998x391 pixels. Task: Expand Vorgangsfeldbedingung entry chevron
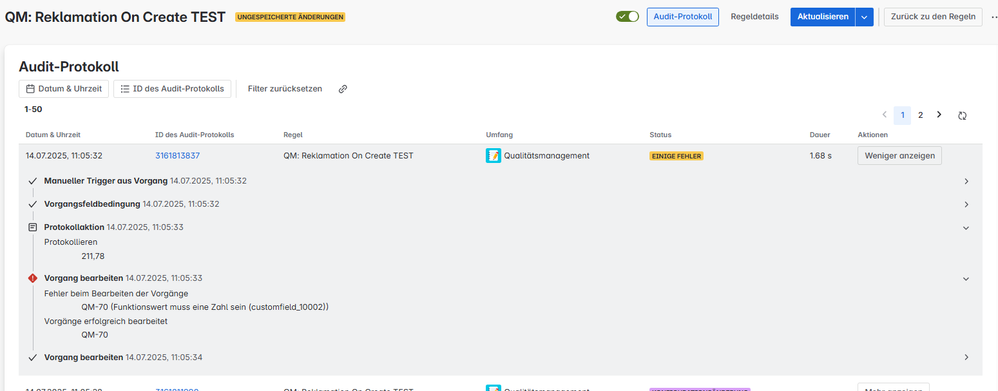966,204
